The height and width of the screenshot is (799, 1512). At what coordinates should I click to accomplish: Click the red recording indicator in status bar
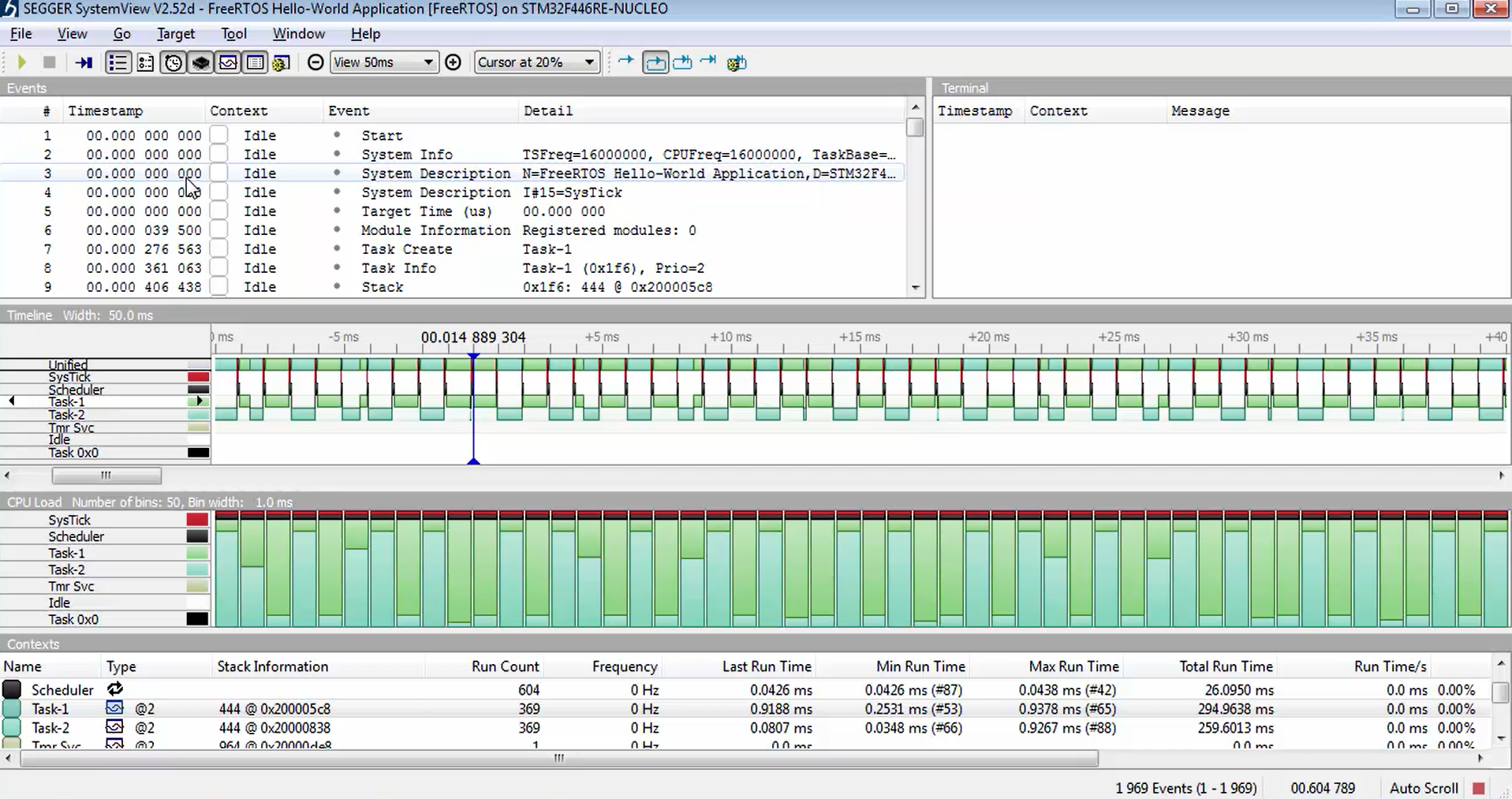pos(1479,788)
